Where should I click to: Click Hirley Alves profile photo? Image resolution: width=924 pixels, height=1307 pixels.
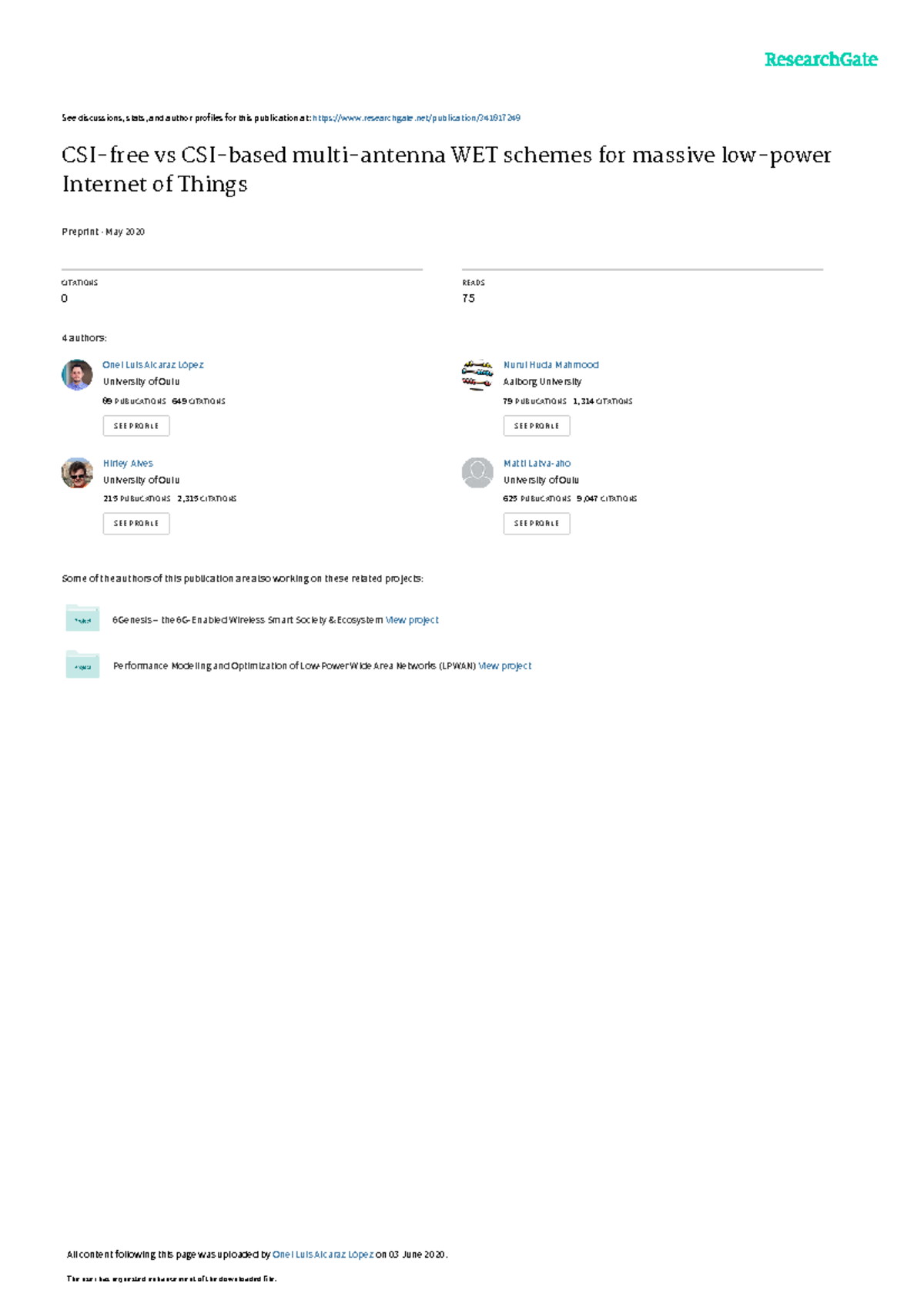point(77,473)
